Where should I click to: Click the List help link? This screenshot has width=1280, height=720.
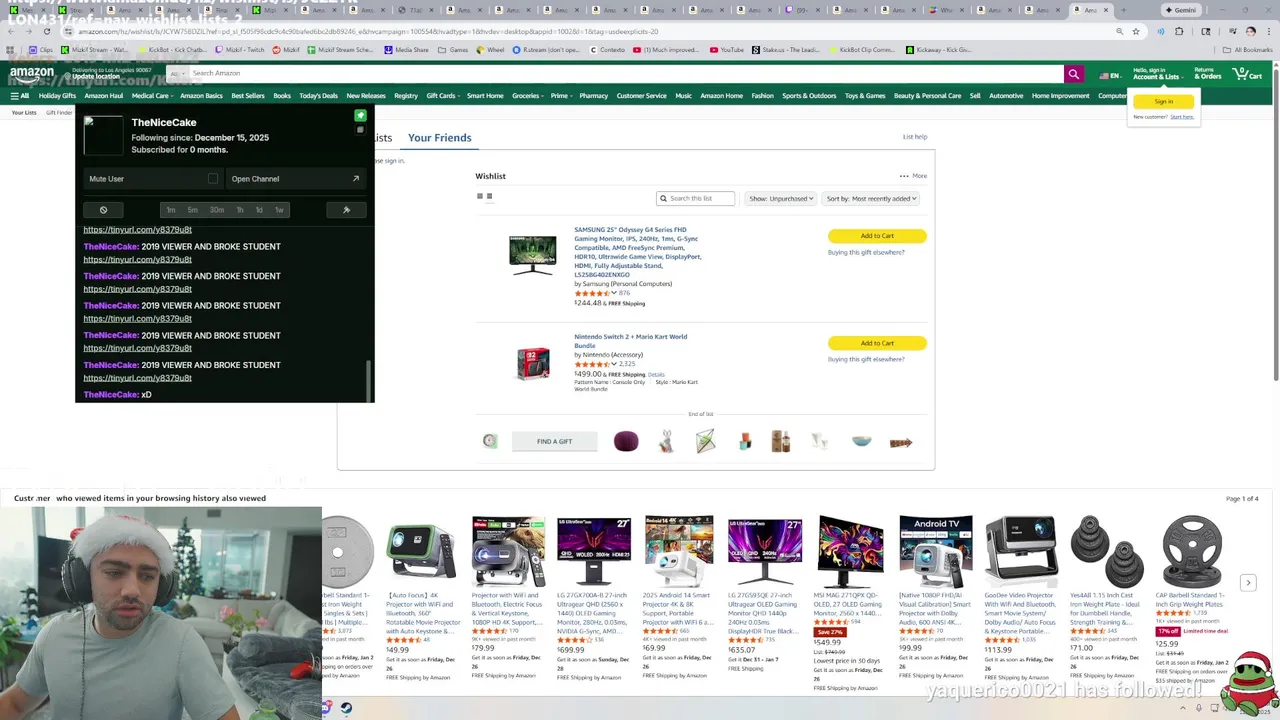[915, 137]
